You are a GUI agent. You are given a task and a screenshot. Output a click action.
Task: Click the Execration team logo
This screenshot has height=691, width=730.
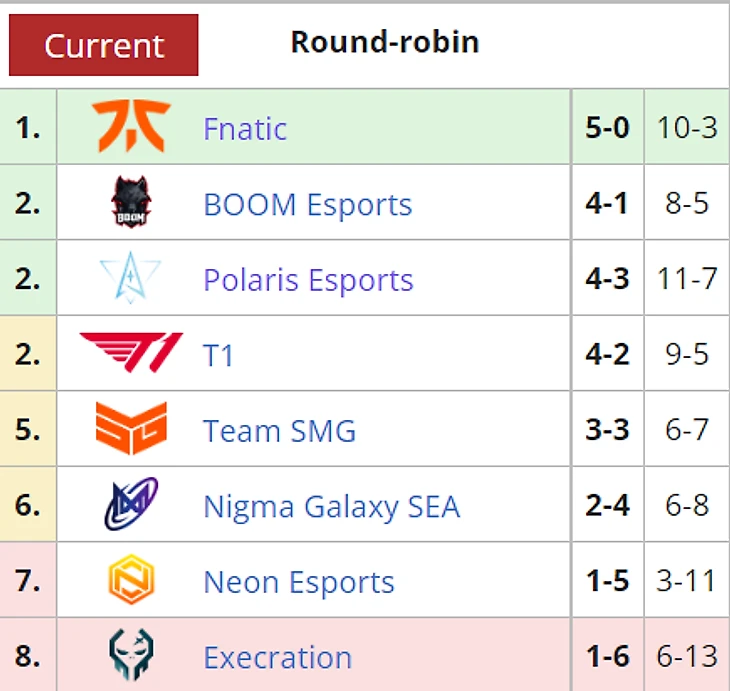(131, 655)
